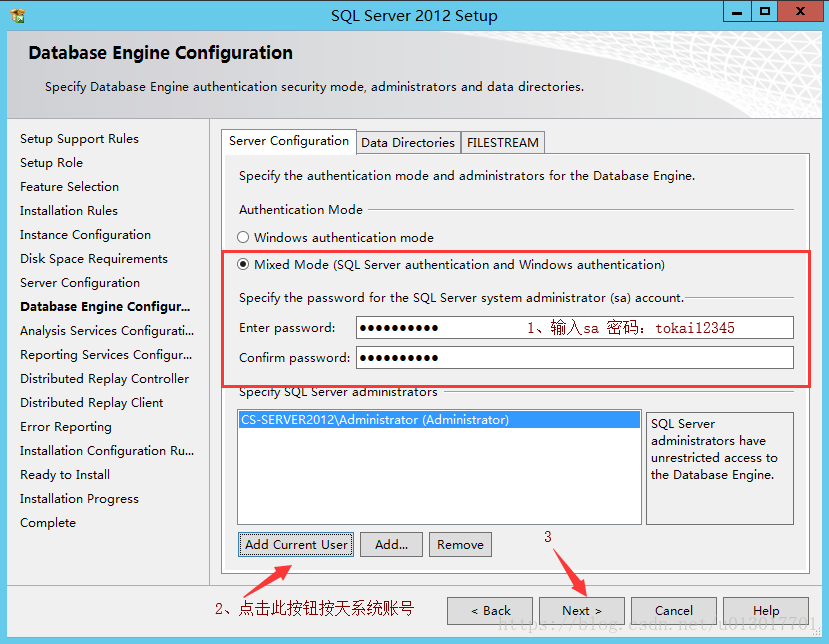The width and height of the screenshot is (829, 644).
Task: Select Mixed Mode authentication radio button
Action: click(243, 264)
